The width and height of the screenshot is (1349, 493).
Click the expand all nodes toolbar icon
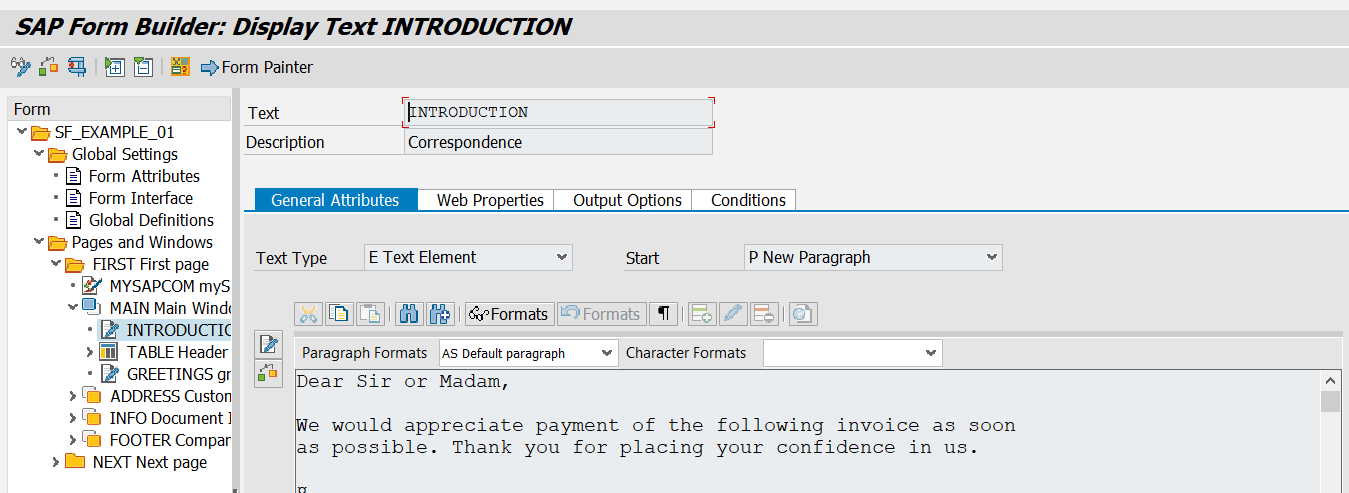pyautogui.click(x=115, y=67)
